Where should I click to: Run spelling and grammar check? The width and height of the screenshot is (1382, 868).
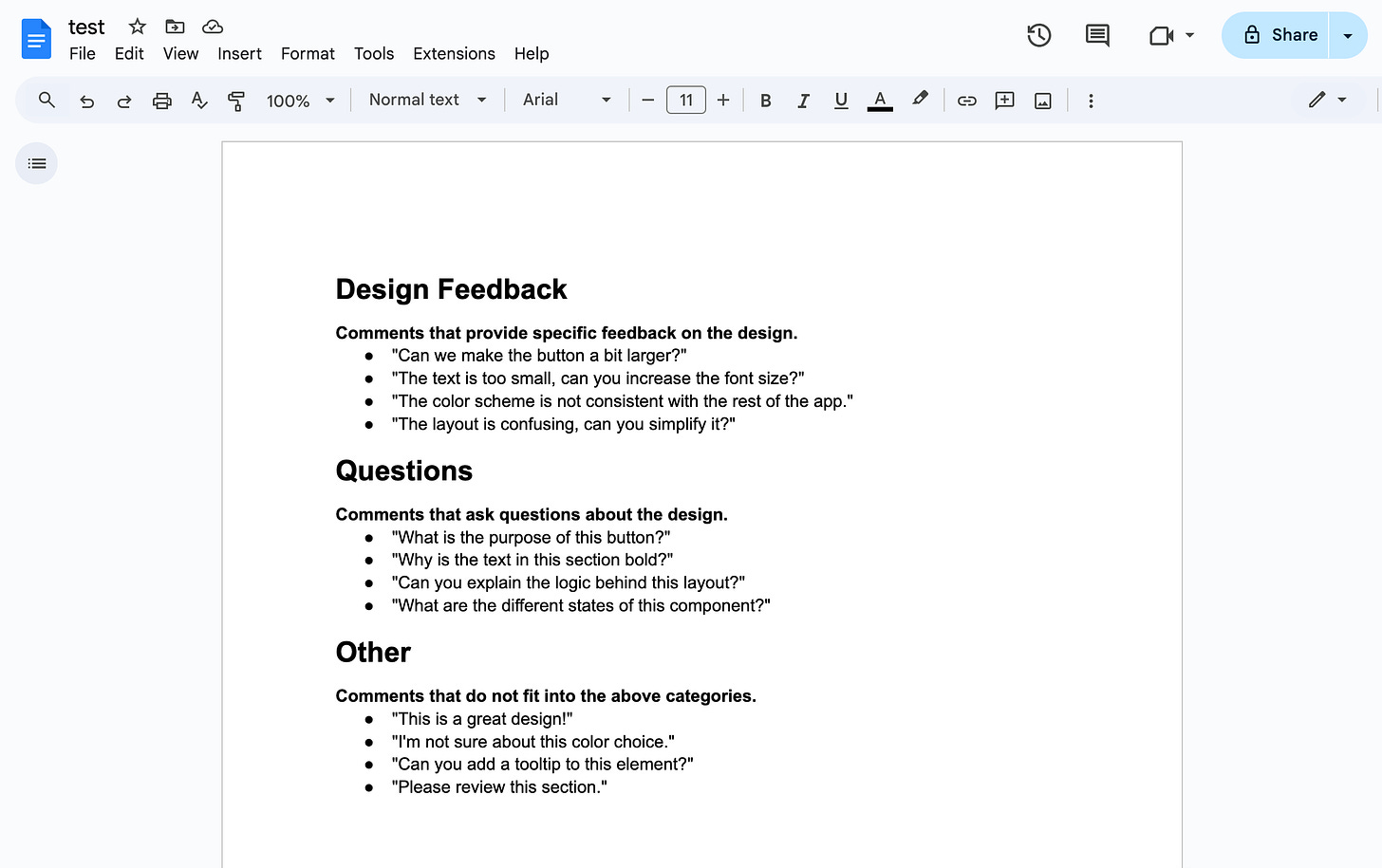point(199,100)
